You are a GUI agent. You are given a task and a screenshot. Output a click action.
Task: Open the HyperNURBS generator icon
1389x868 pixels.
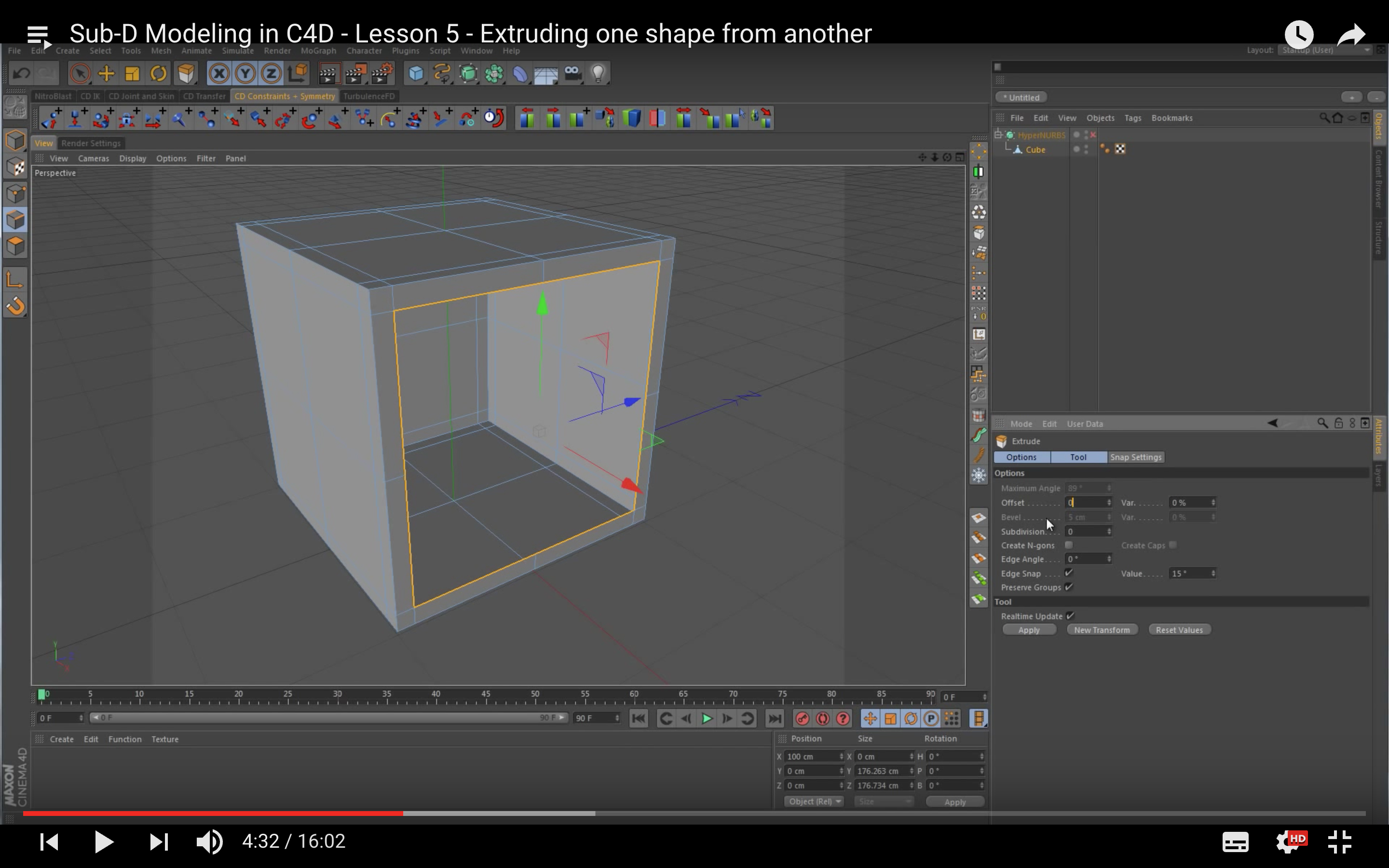point(468,73)
